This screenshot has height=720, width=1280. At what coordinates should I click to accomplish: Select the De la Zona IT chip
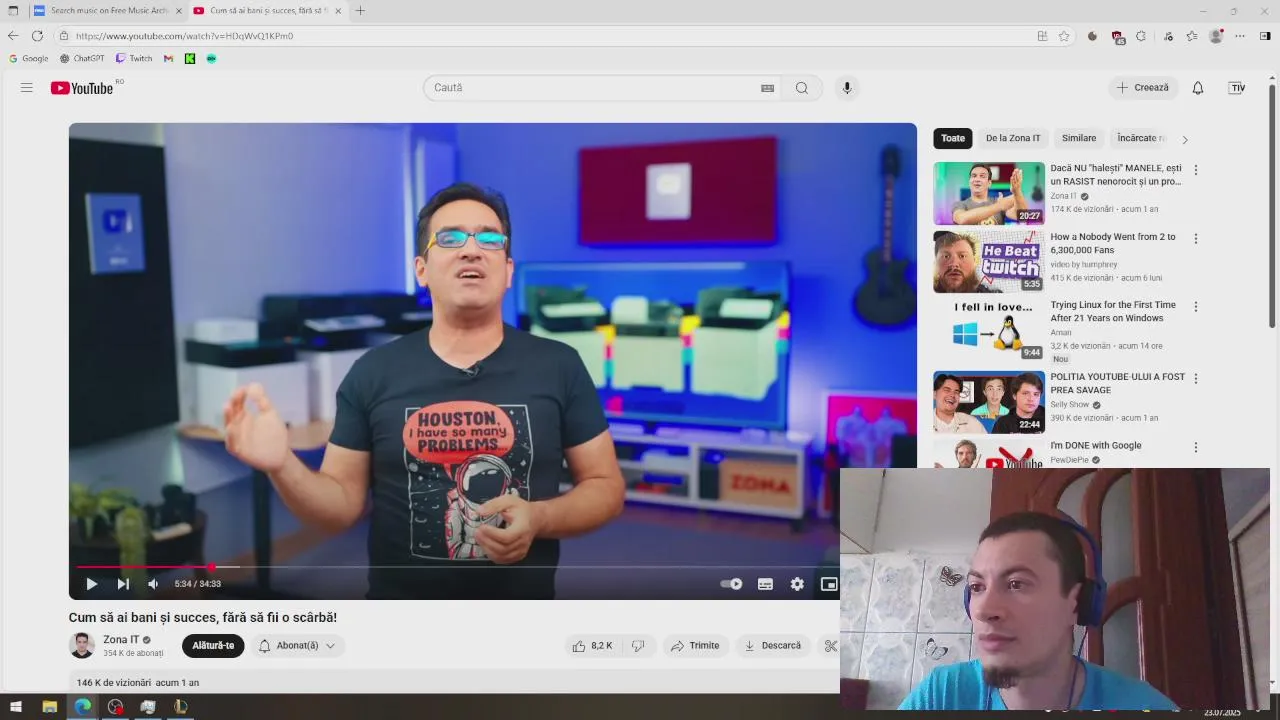[x=1013, y=138]
